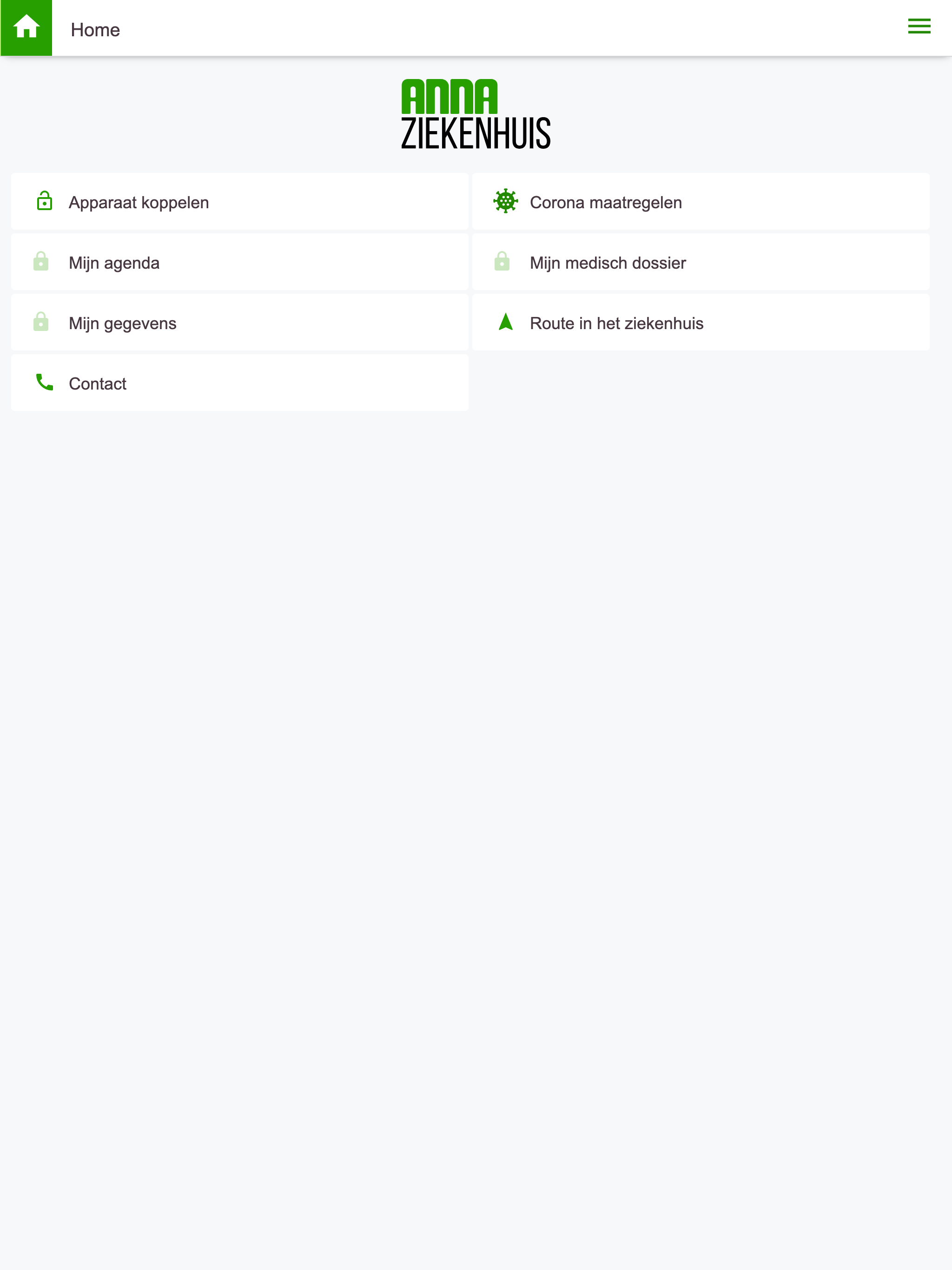
Task: Select the open padlock icon beside Apparaat koppelen
Action: pos(44,202)
